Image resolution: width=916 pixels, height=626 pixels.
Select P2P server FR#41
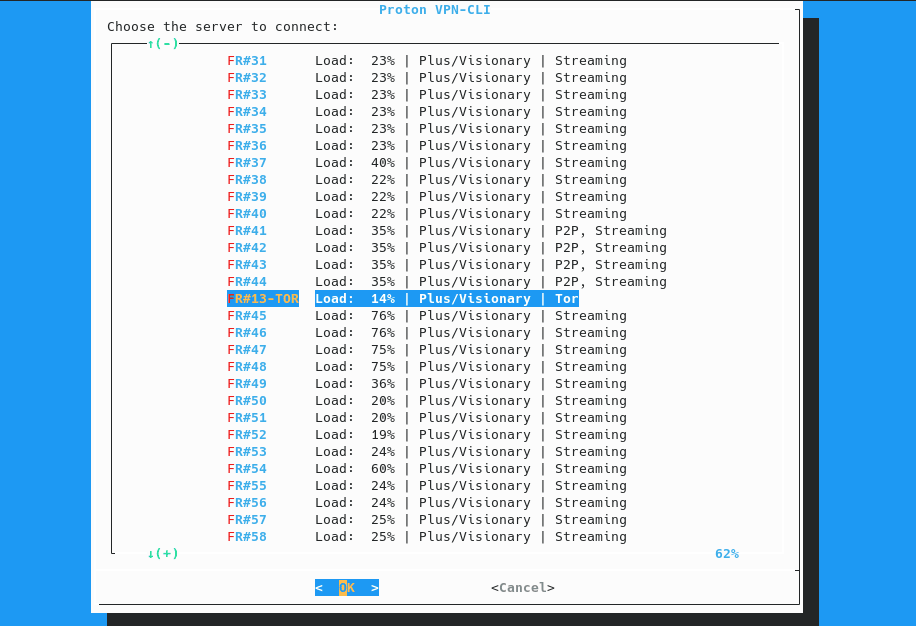pyautogui.click(x=447, y=231)
